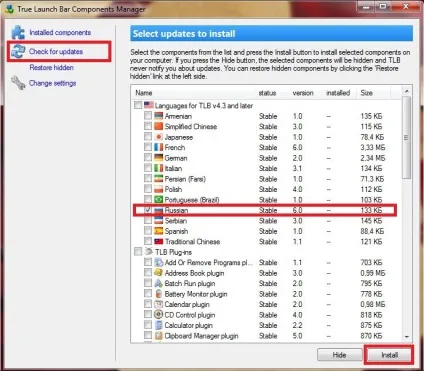Click the scroll down arrow of the list
424x371 pixels.
coord(406,337)
